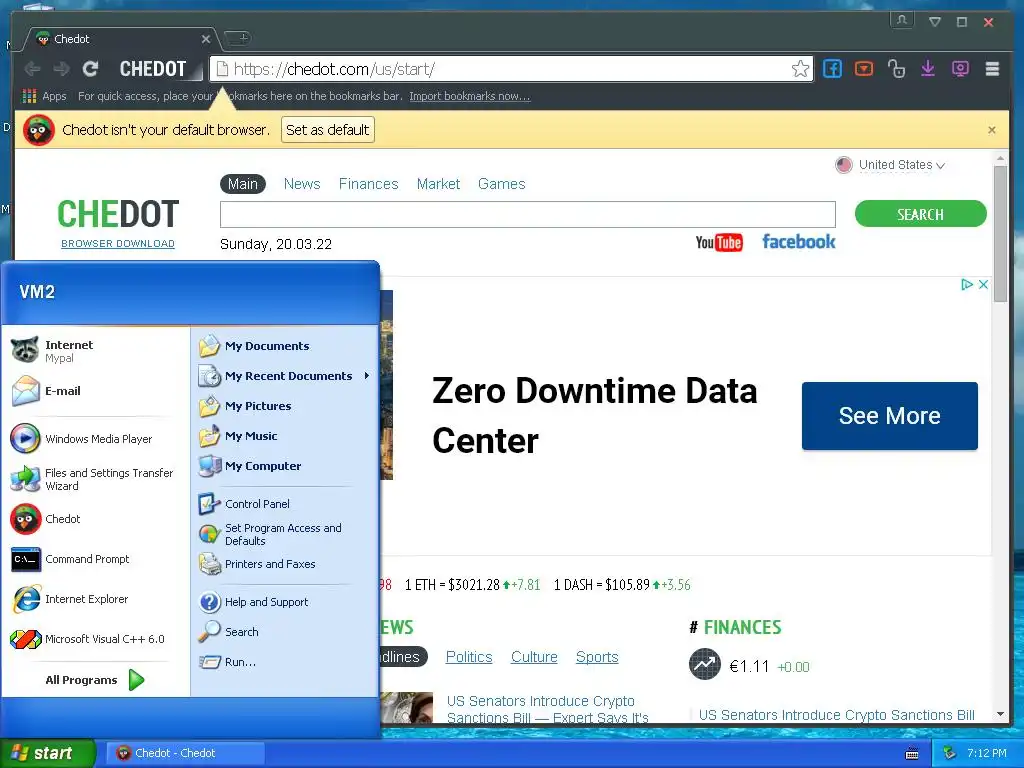Launch Chedot from the Start menu

[96, 519]
